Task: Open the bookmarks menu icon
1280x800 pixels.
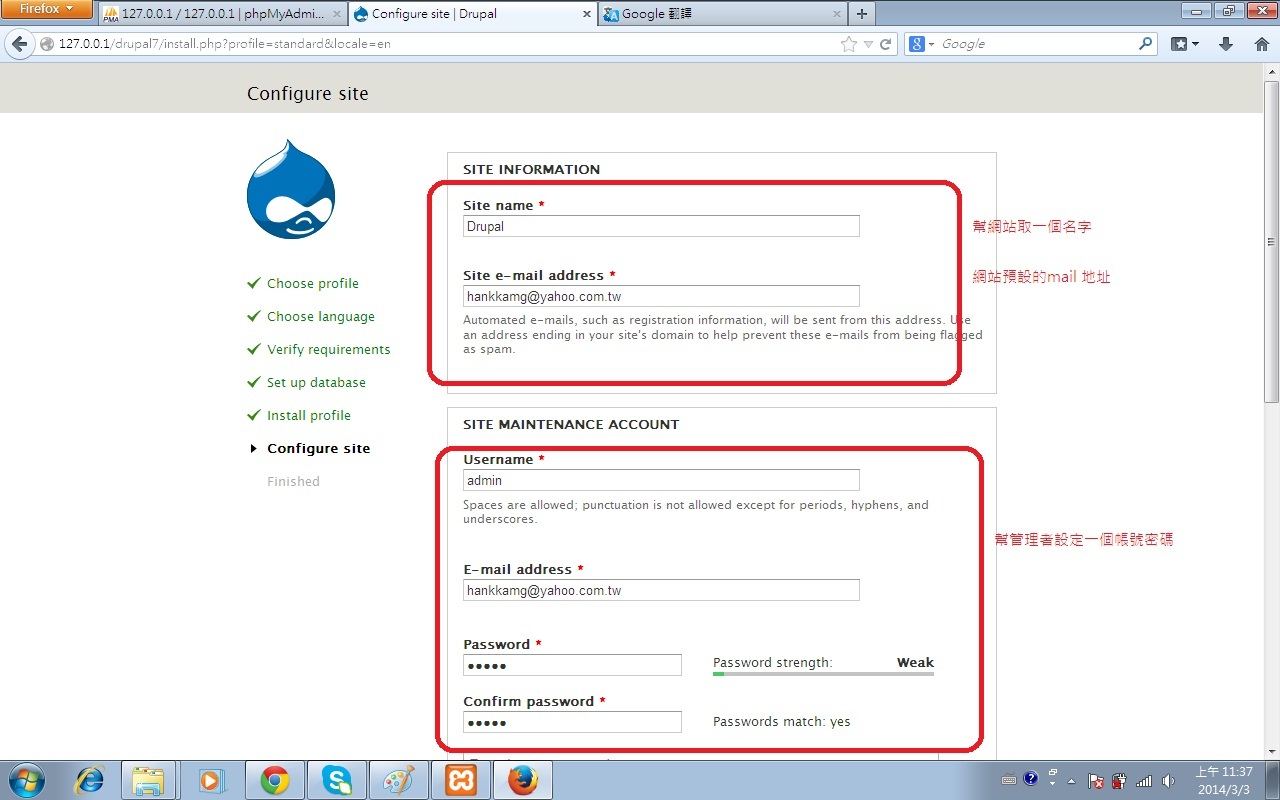Action: click(1185, 44)
